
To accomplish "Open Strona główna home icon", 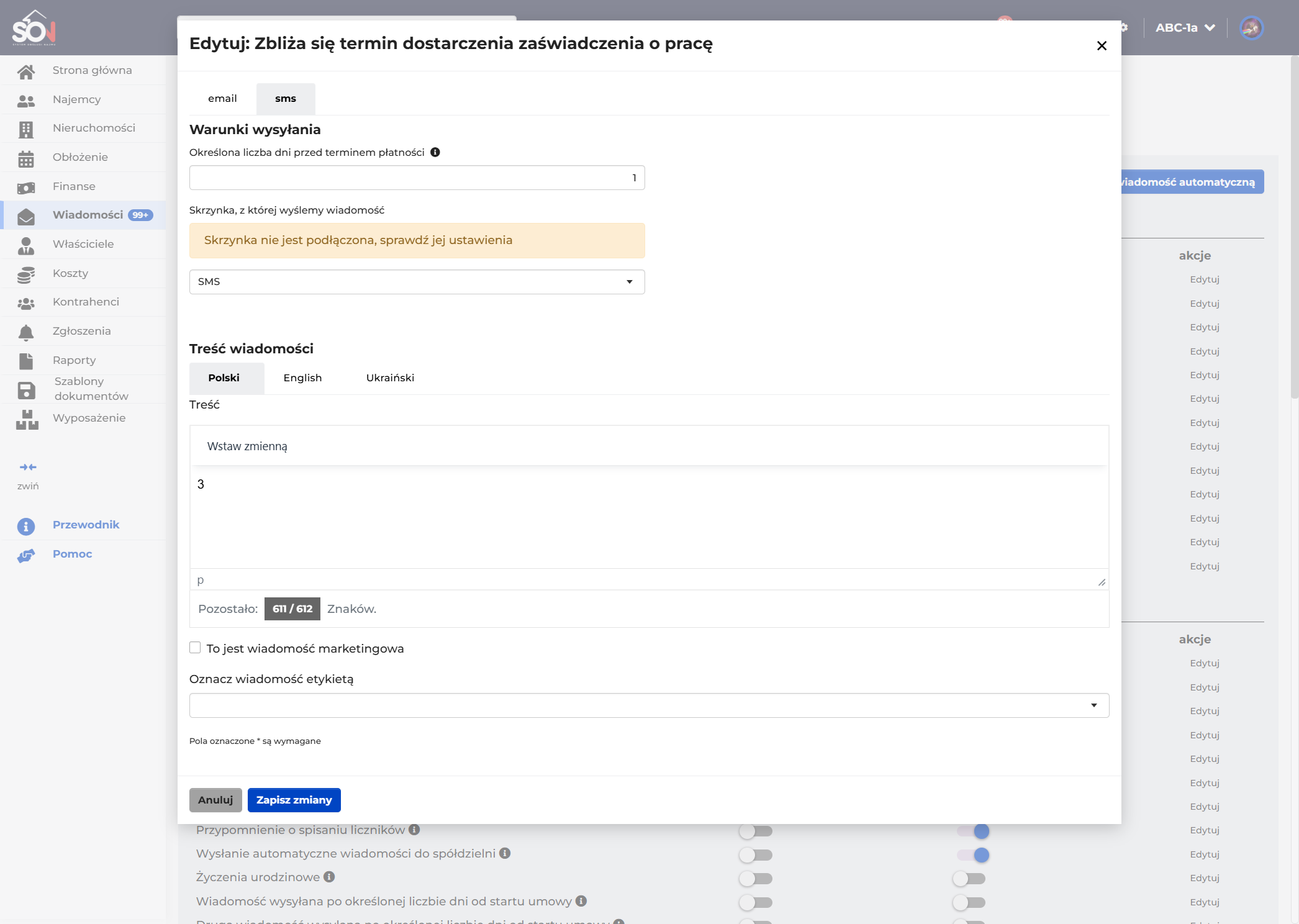I will pyautogui.click(x=26, y=71).
